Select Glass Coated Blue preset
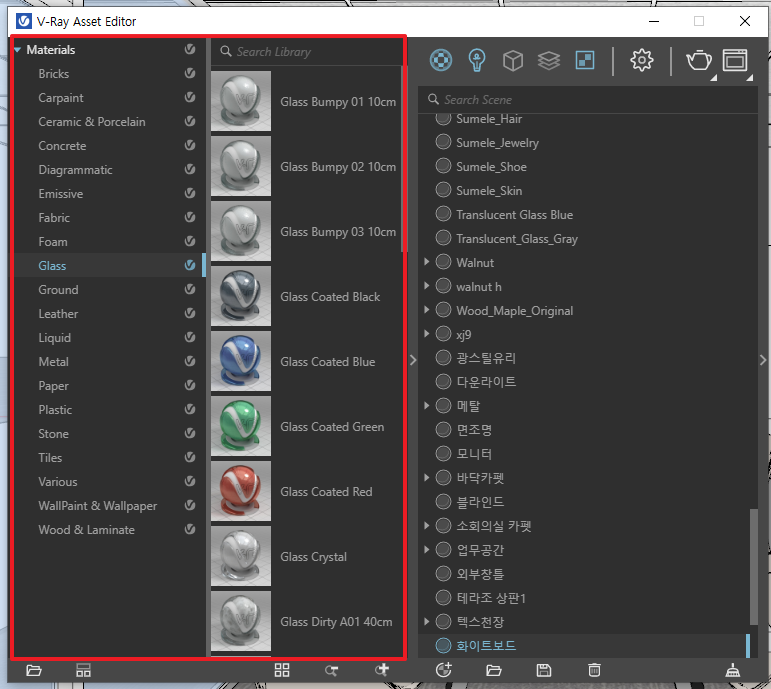Viewport: 771px width, 689px height. 306,361
